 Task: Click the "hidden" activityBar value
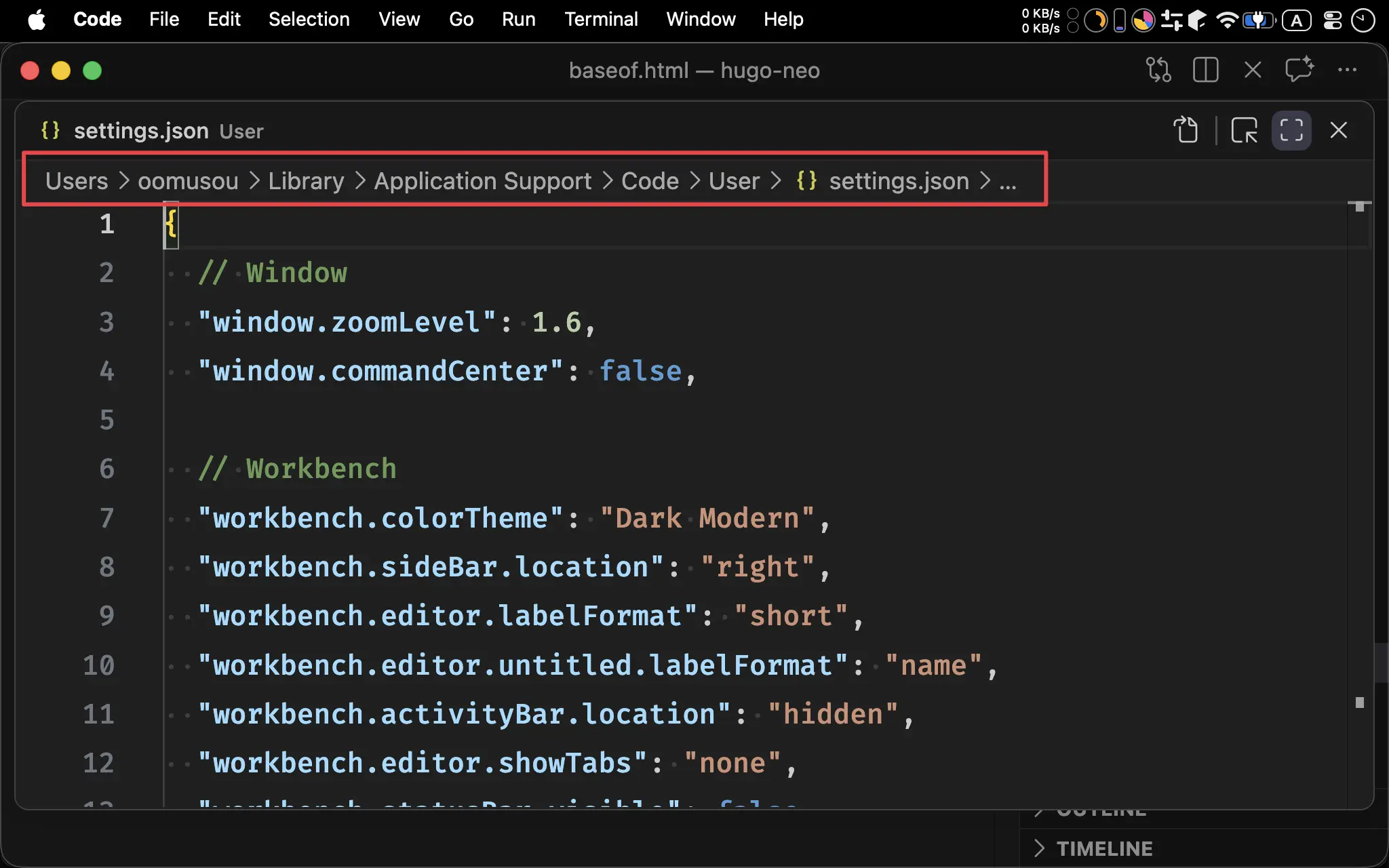tap(833, 714)
